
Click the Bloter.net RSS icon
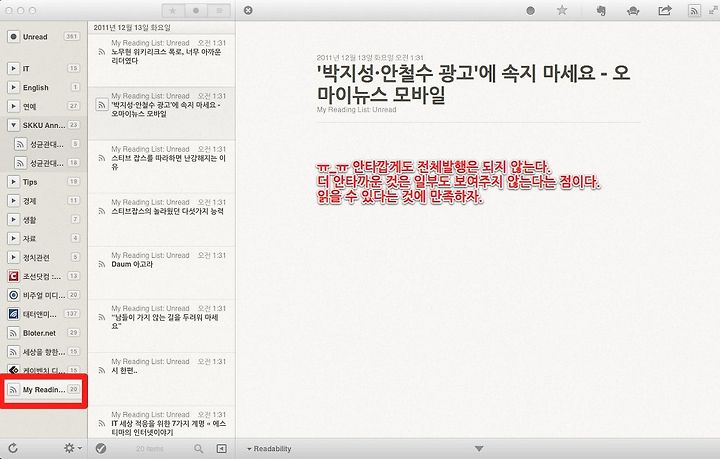coord(13,333)
